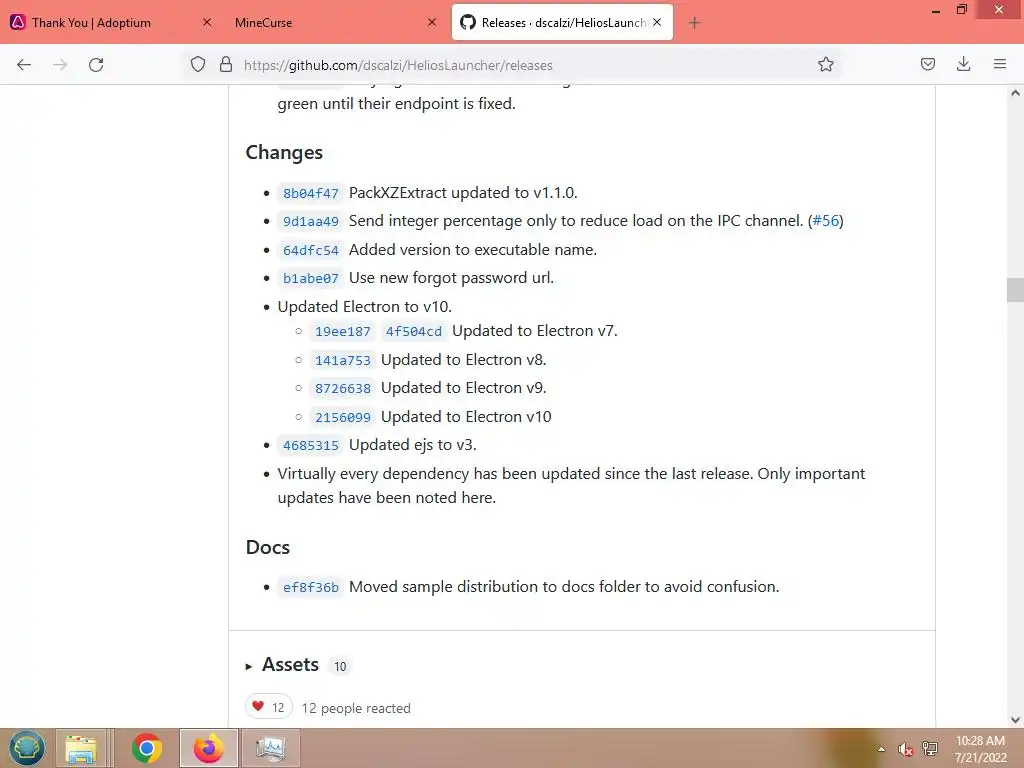View site security padlock info
This screenshot has width=1024, height=768.
226,65
